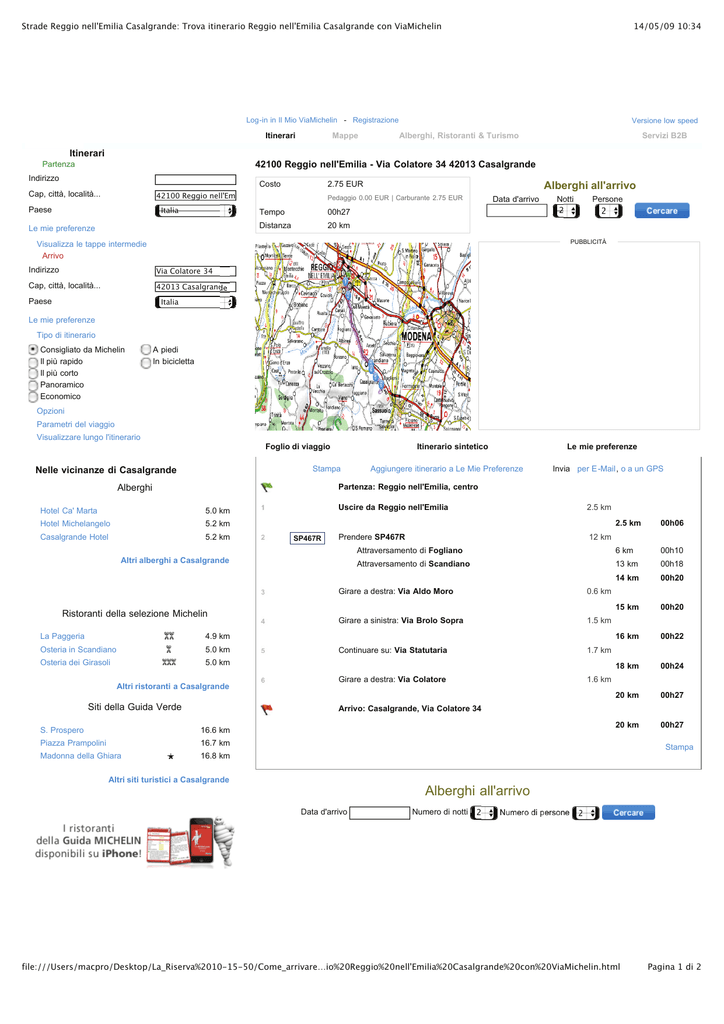This screenshot has width=724, height=1024.
Task: Open the Notti selector near the top Cercare
Action: (x=566, y=211)
